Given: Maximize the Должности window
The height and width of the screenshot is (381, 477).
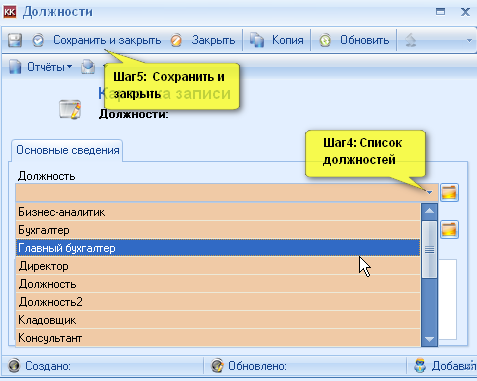Looking at the screenshot, I should coord(440,12).
